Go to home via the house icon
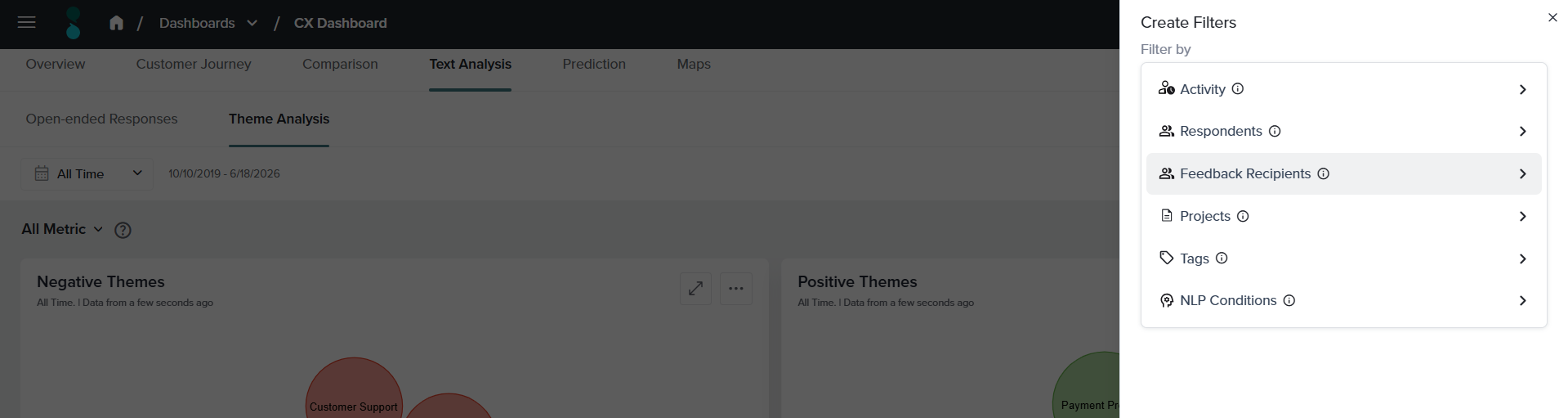 point(116,23)
